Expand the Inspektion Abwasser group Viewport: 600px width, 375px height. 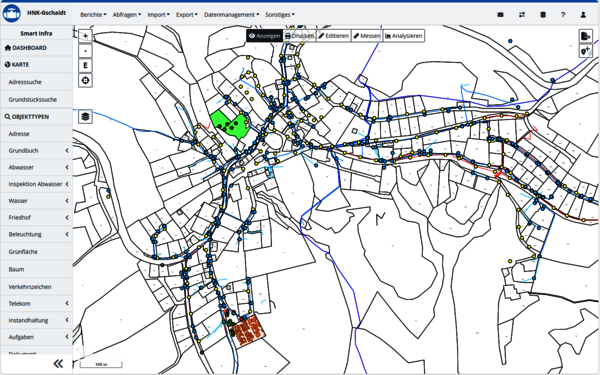[36, 184]
